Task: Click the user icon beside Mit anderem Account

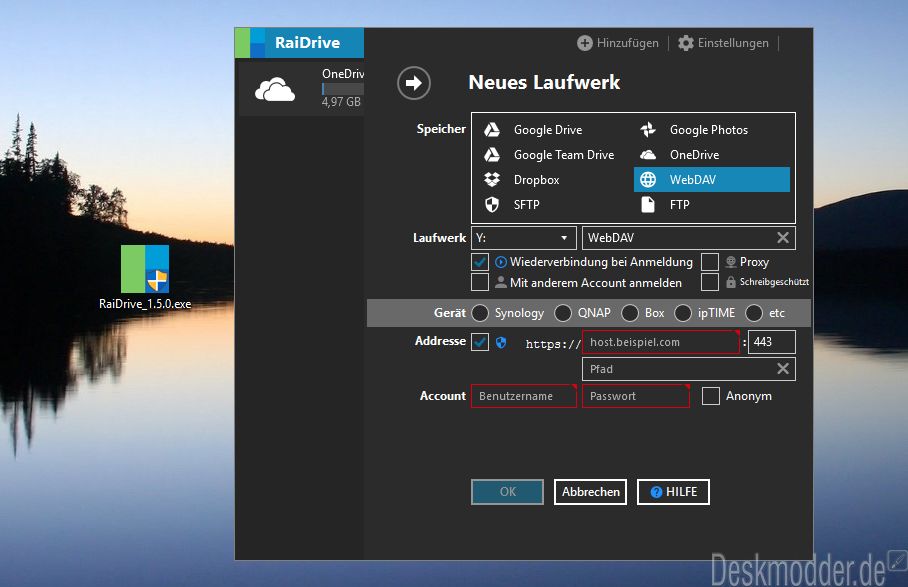Action: click(x=501, y=283)
